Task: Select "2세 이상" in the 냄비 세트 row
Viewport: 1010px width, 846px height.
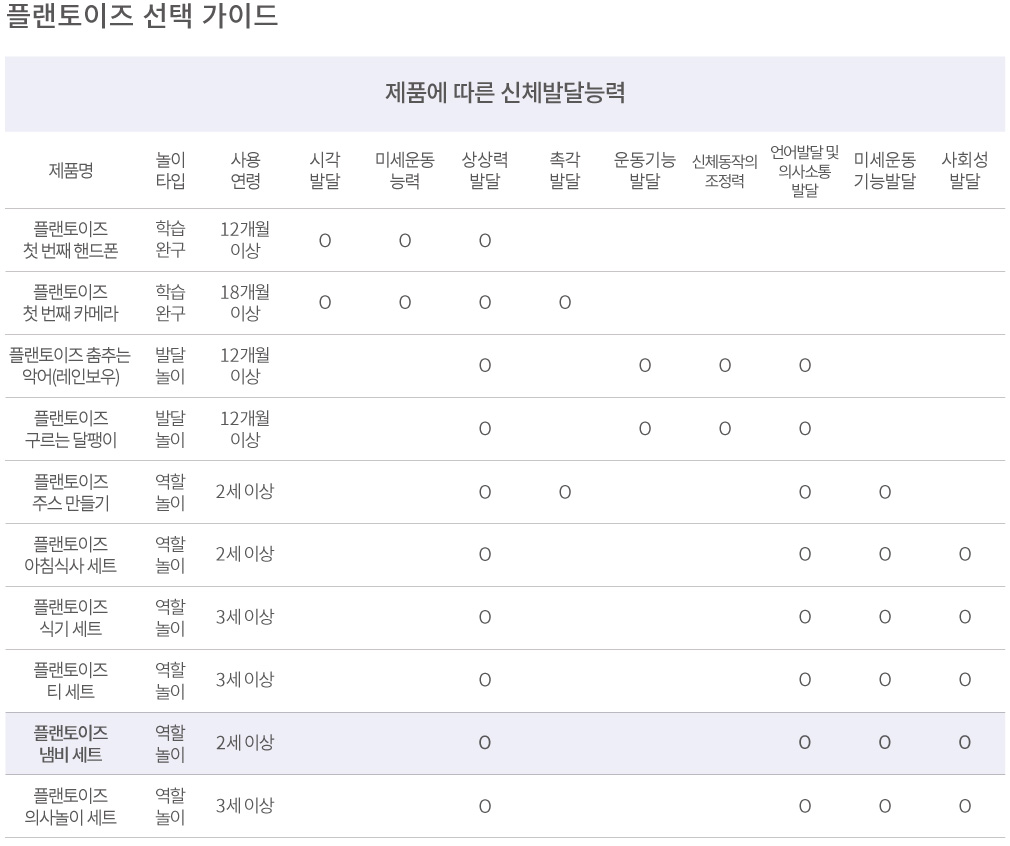Action: 245,743
